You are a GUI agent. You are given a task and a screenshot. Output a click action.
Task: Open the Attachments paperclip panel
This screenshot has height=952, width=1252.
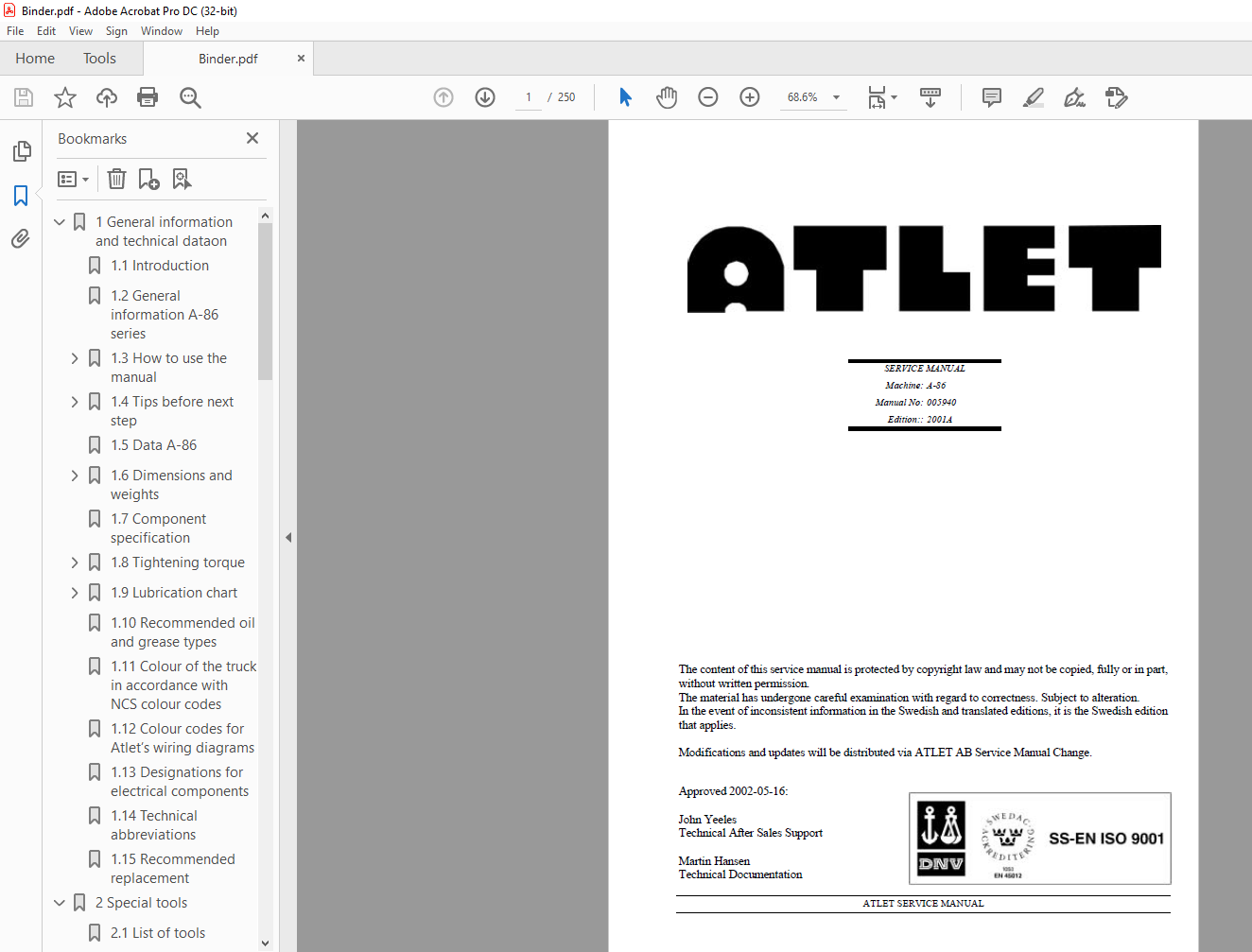(21, 239)
